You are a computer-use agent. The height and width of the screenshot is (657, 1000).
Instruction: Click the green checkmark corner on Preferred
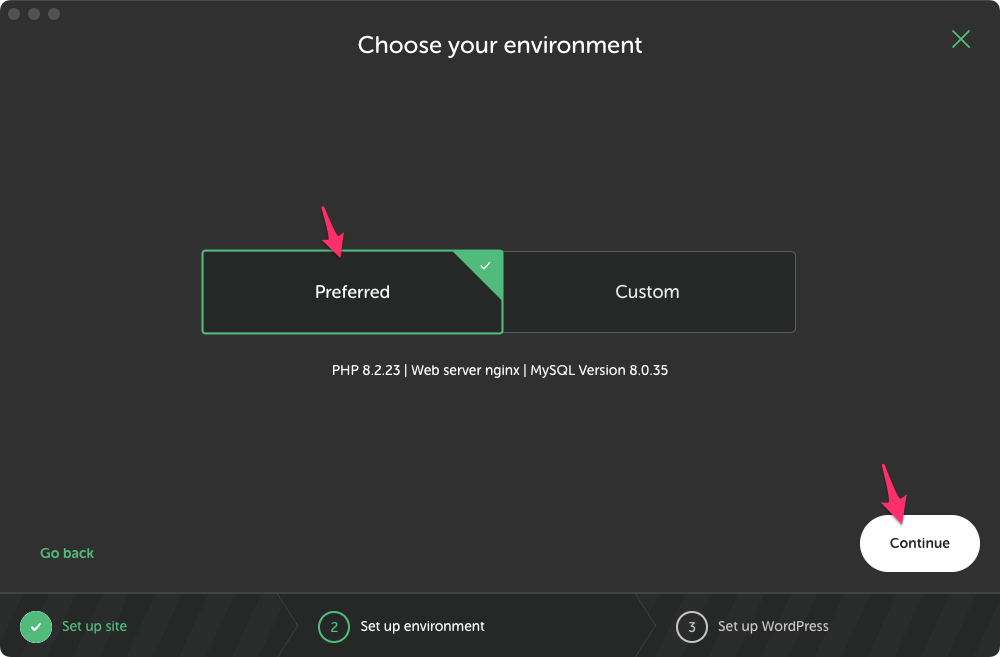point(486,265)
